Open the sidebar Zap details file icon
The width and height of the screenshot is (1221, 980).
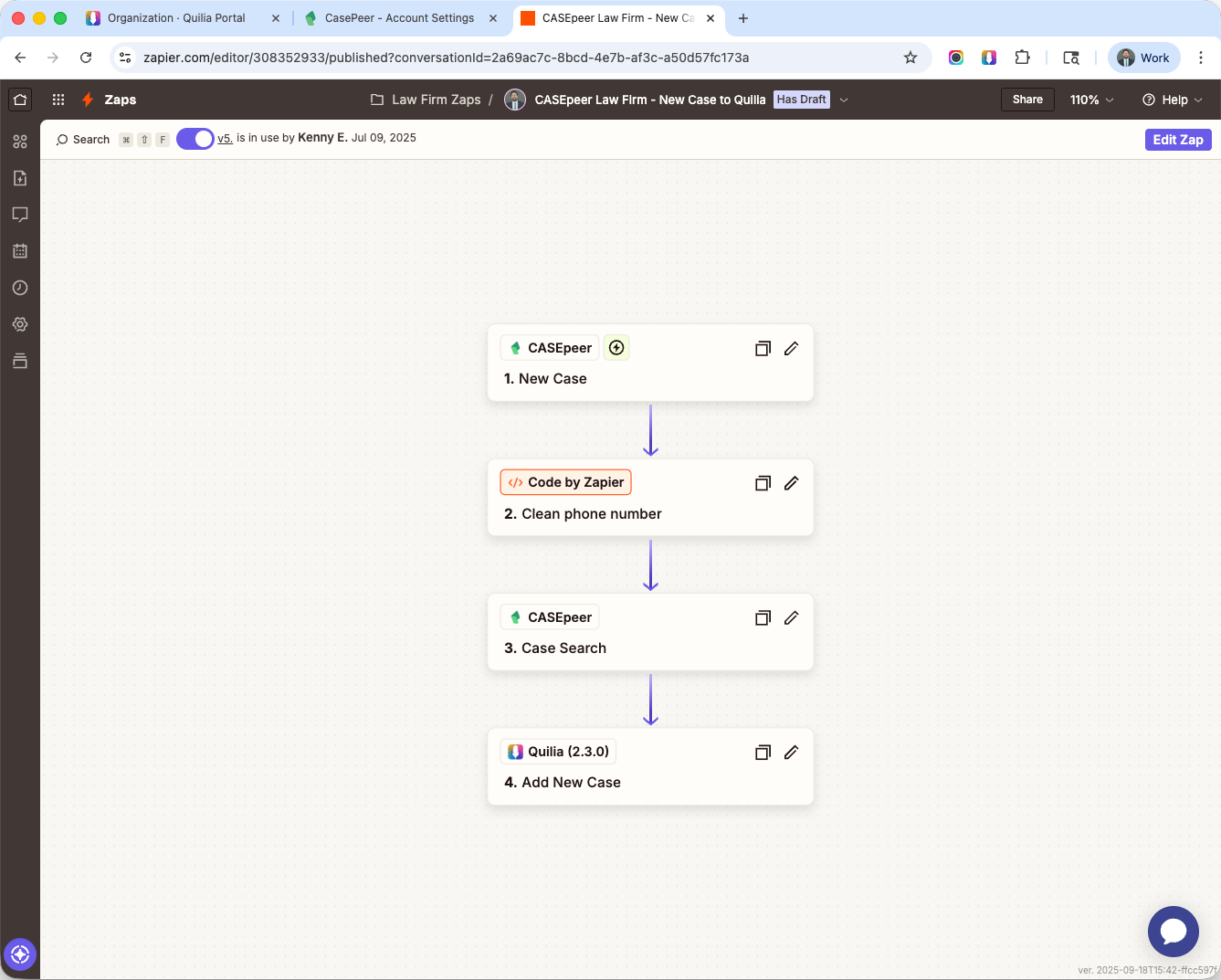pyautogui.click(x=20, y=178)
